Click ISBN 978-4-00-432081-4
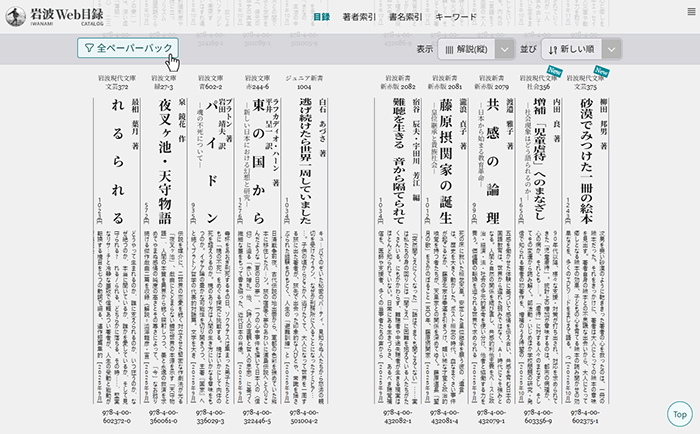Screen dimensions: 700x434 444,417
